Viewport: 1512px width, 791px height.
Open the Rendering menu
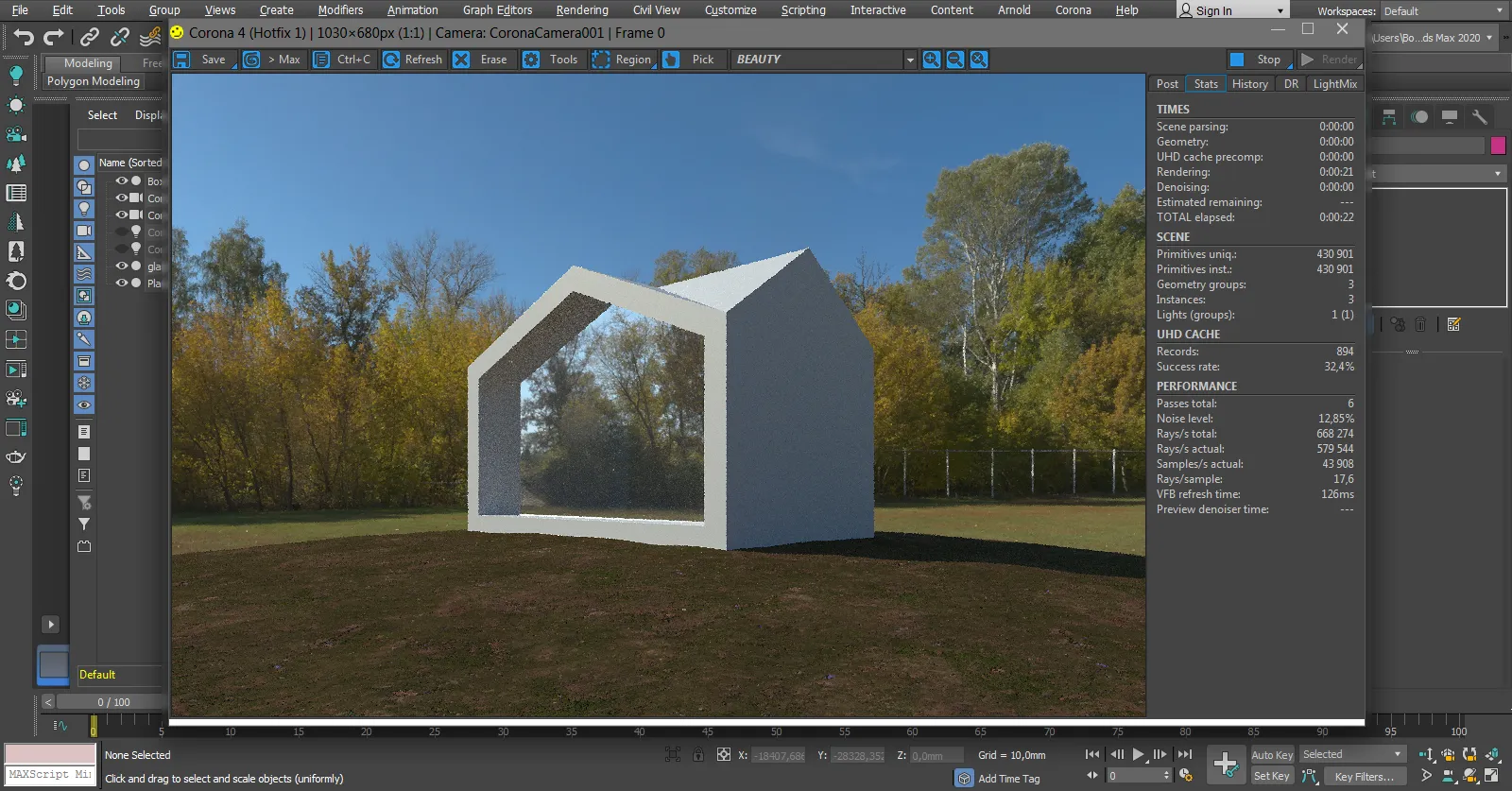[581, 10]
